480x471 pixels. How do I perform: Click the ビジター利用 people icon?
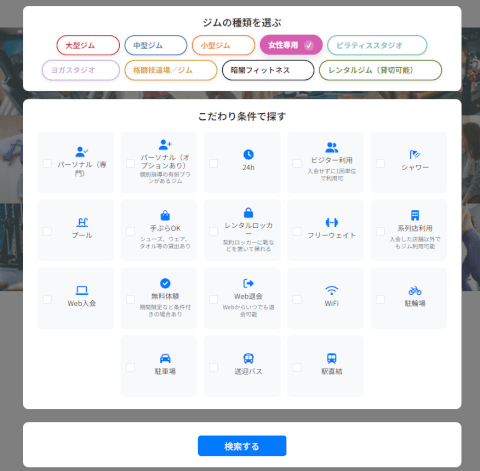pos(332,147)
